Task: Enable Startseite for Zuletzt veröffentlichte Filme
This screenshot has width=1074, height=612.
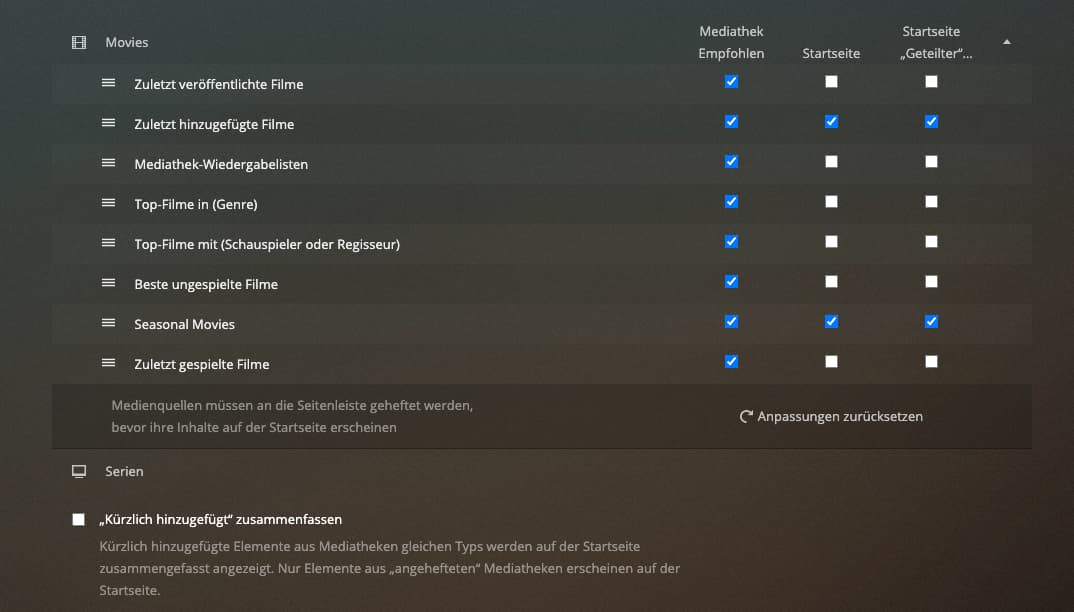Action: pyautogui.click(x=831, y=82)
